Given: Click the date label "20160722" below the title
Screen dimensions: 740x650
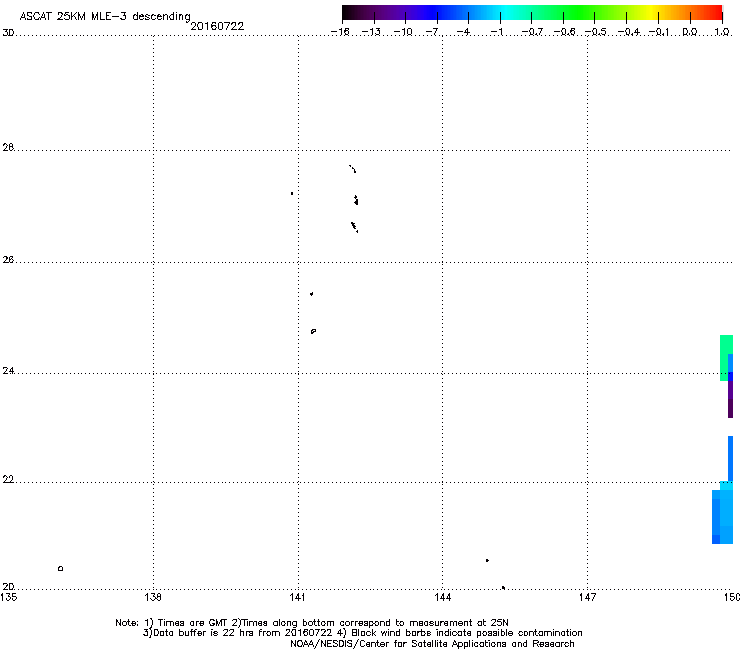Looking at the screenshot, I should click(x=217, y=26).
